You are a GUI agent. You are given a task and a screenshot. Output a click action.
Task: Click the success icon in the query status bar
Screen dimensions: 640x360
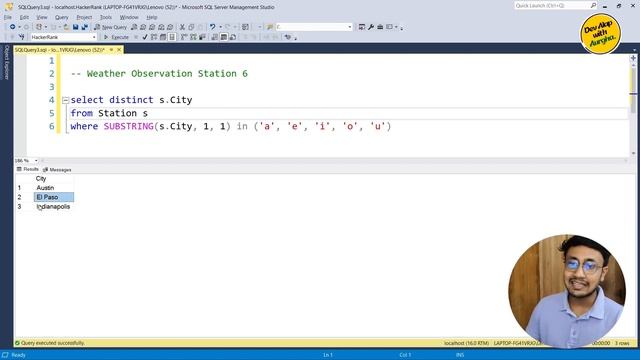coord(18,343)
